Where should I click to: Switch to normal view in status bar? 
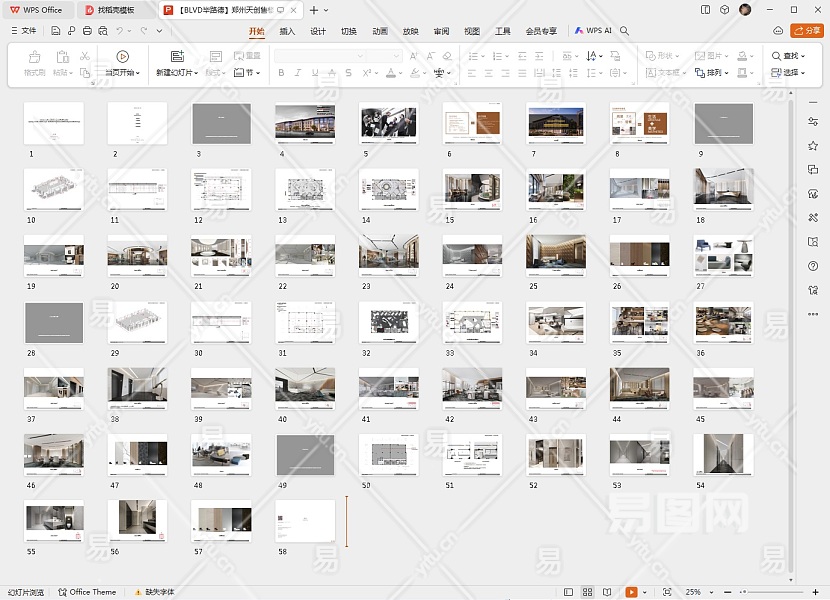tap(568, 592)
